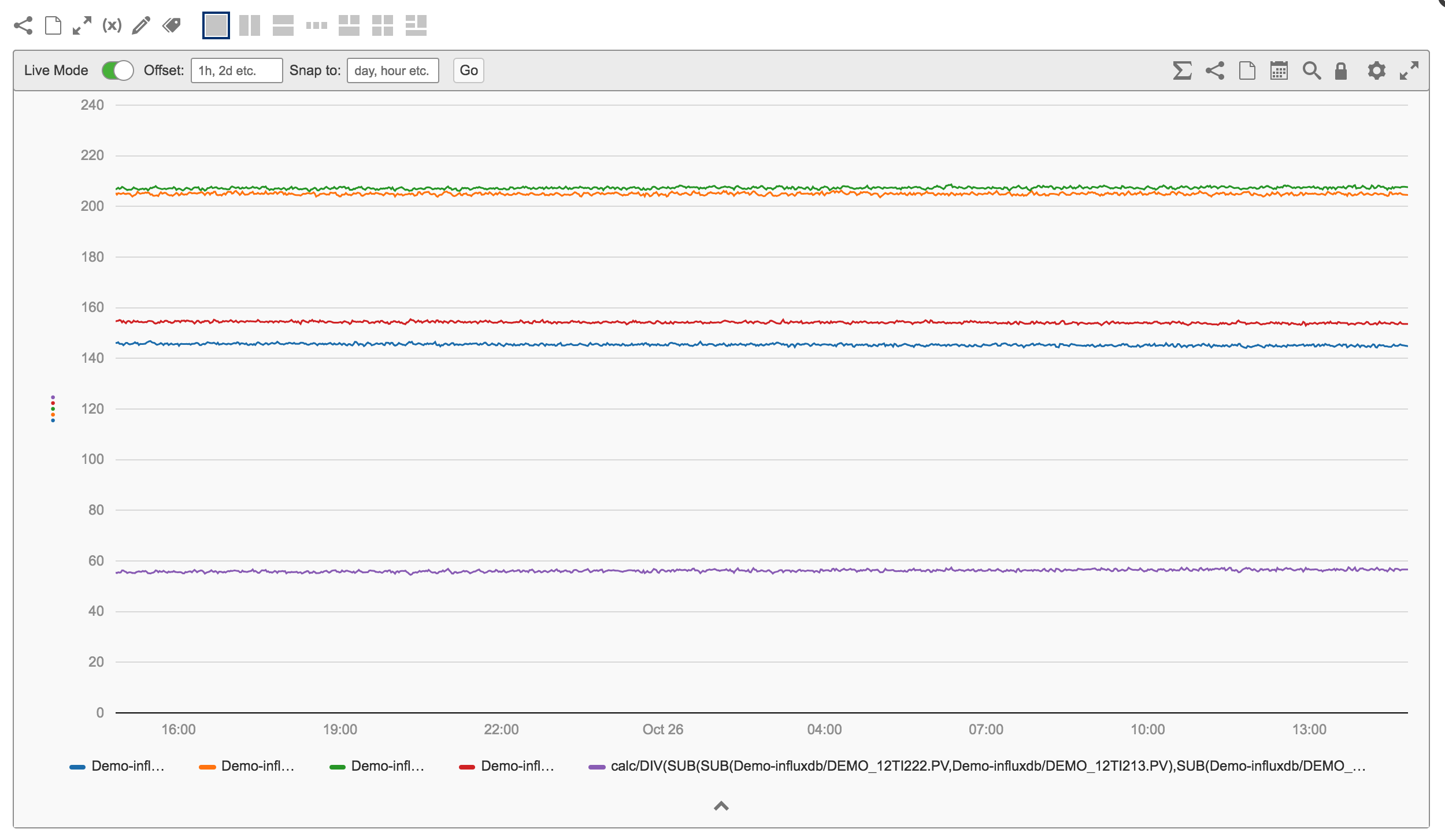The height and width of the screenshot is (840, 1445).
Task: Click the Go button
Action: 469,70
